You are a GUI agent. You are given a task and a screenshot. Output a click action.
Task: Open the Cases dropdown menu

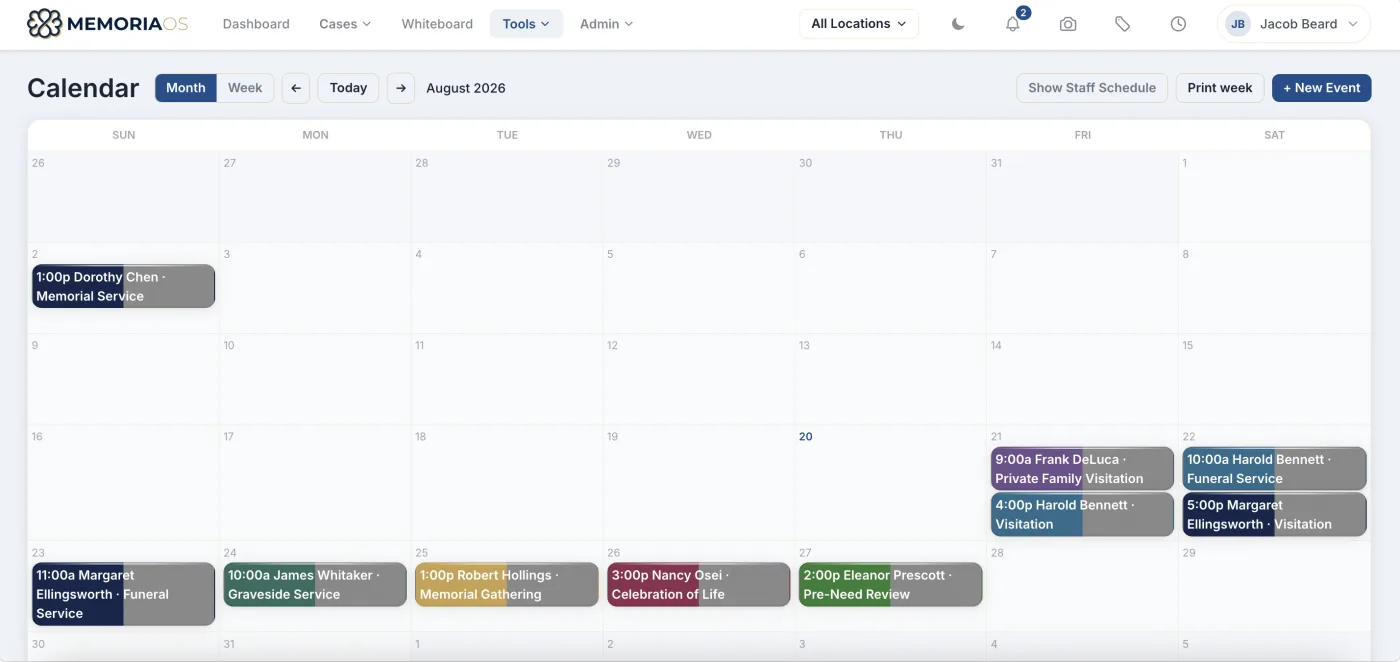(x=345, y=24)
